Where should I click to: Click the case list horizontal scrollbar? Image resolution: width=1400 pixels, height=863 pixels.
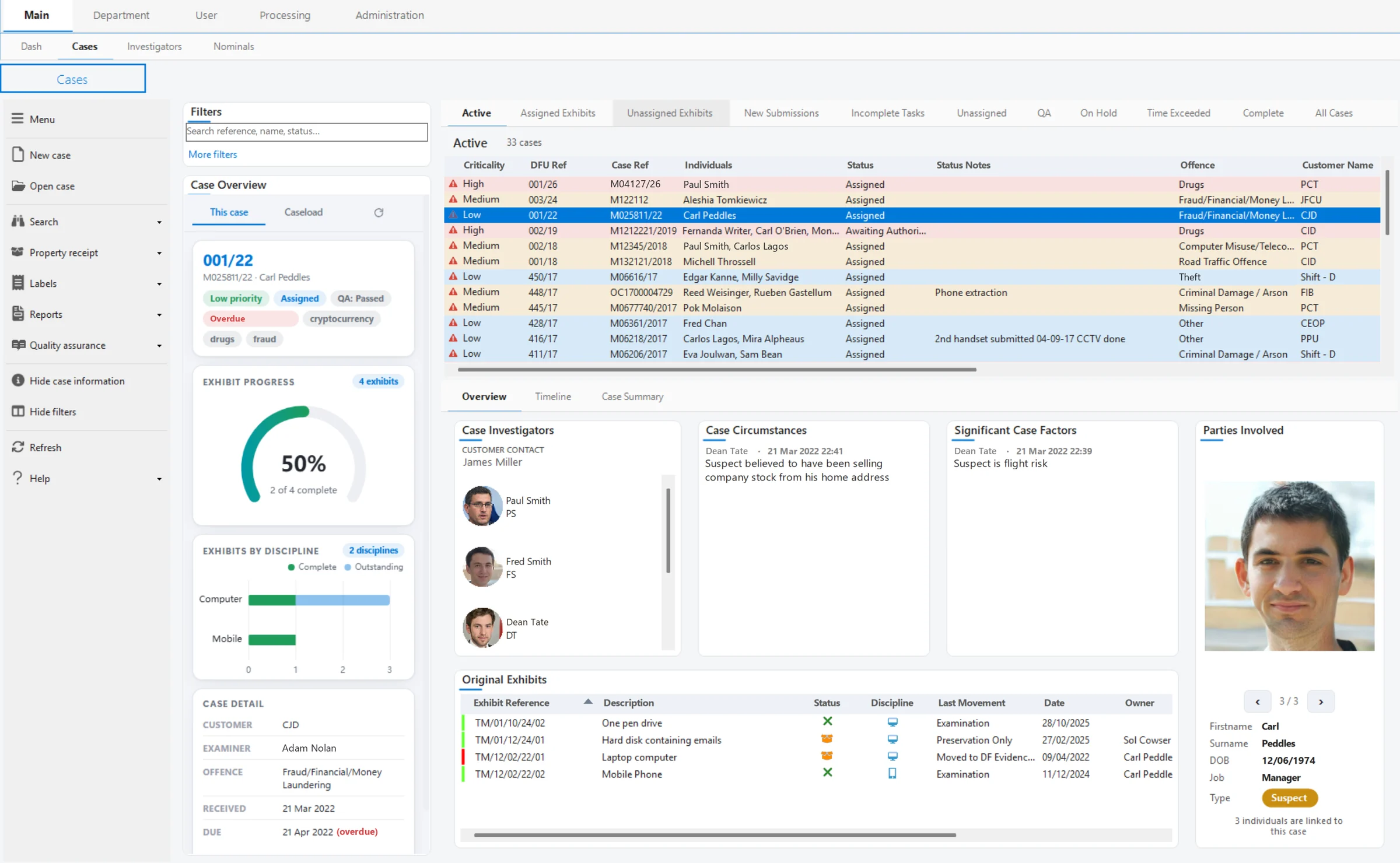(x=717, y=369)
